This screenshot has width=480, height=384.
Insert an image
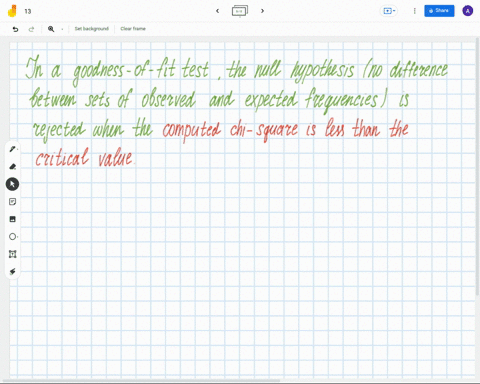[12, 219]
